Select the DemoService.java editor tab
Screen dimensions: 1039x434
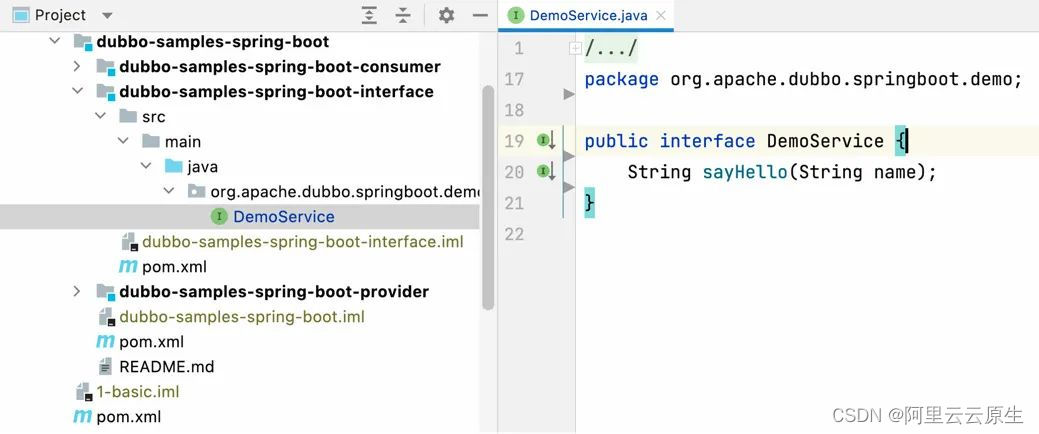[585, 15]
